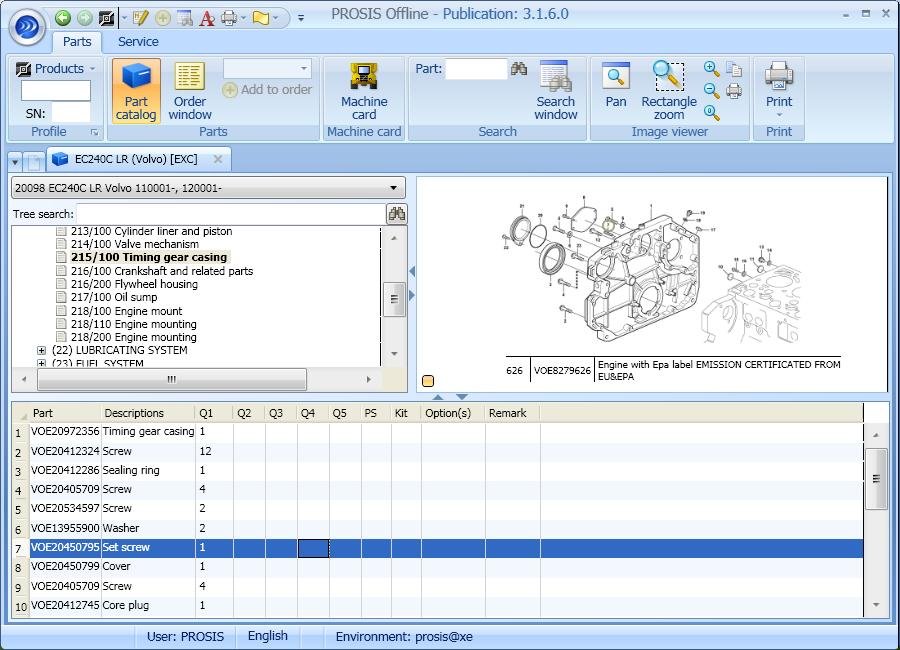Click the green forward arrow in quick toolbar
Viewport: 900px width, 650px height.
[x=85, y=18]
